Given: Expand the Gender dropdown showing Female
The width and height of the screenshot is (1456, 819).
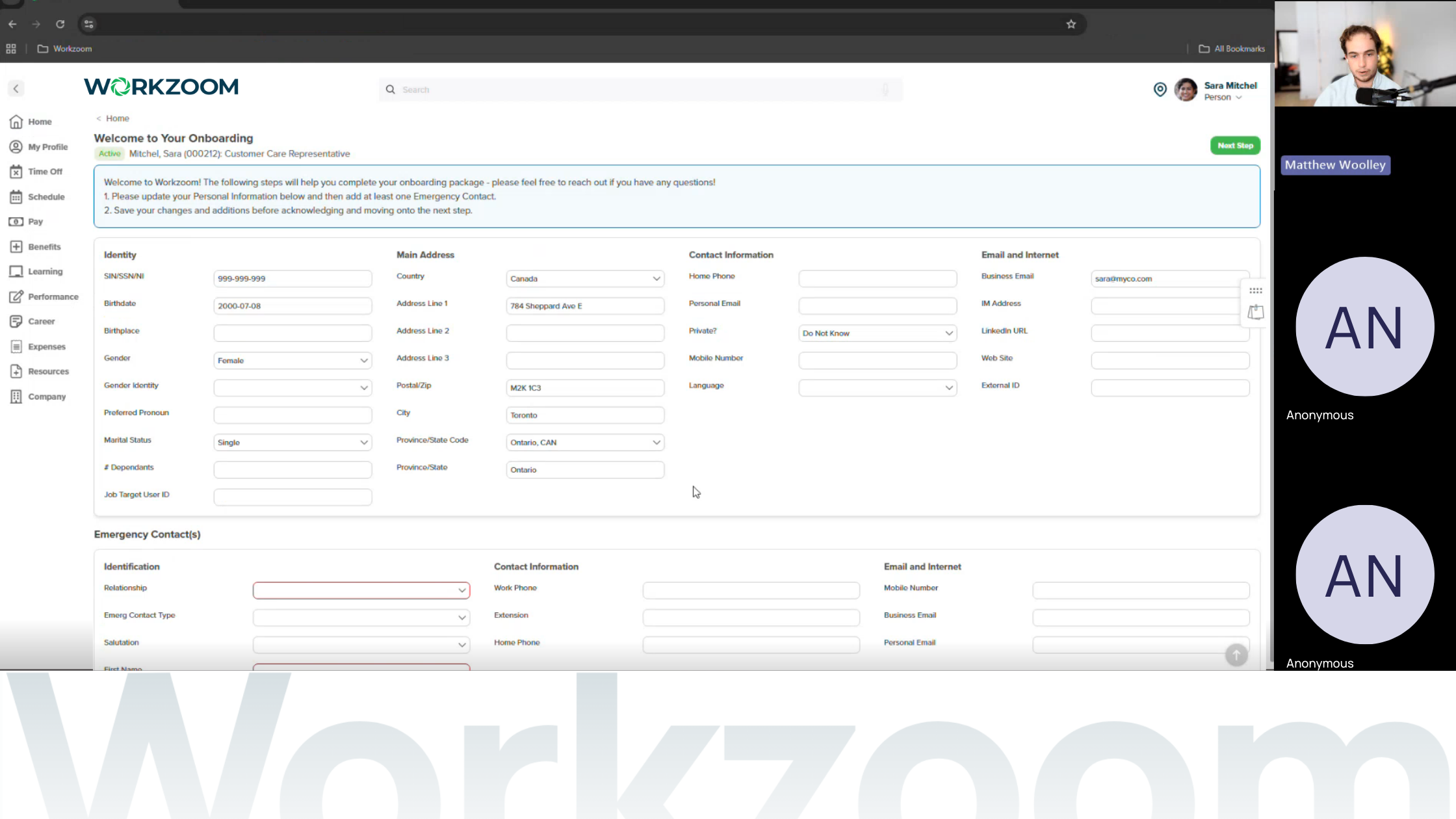Looking at the screenshot, I should coord(292,361).
